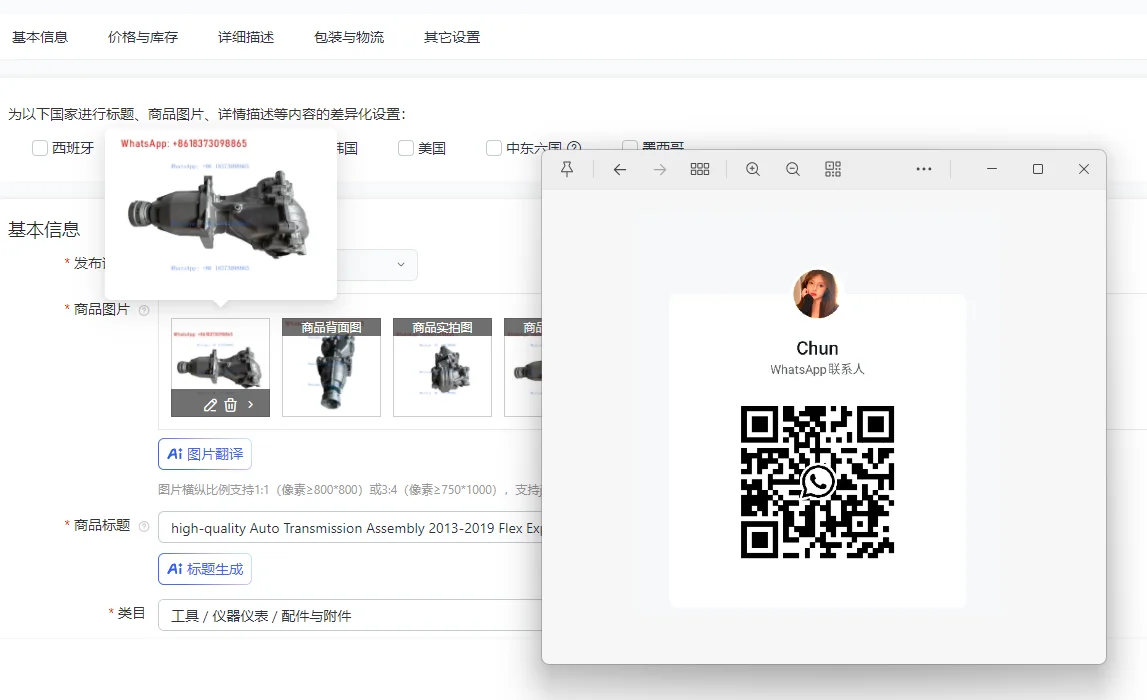Image resolution: width=1147 pixels, height=700 pixels.
Task: Check the 美国 country checkbox
Action: tap(405, 147)
